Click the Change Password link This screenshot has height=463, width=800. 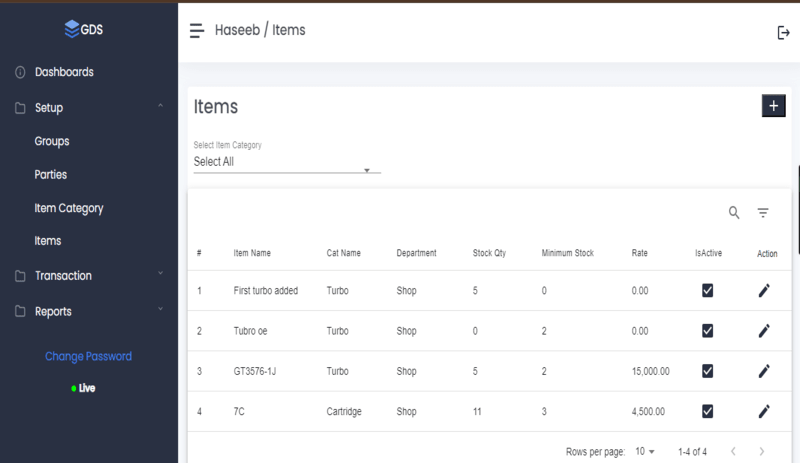pyautogui.click(x=88, y=356)
